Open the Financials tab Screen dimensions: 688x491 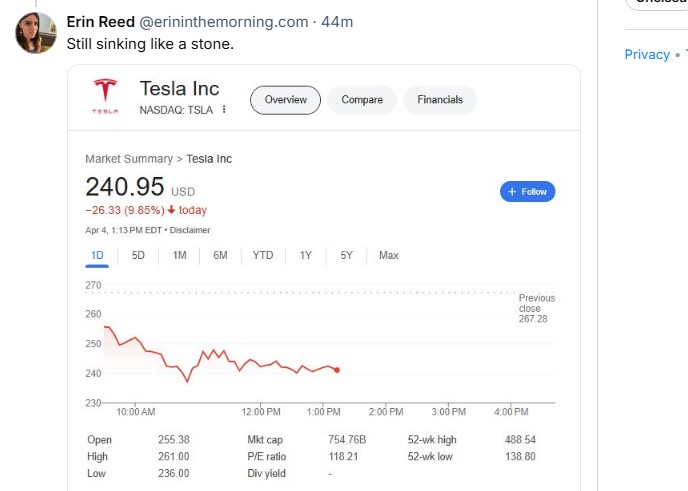pyautogui.click(x=440, y=100)
